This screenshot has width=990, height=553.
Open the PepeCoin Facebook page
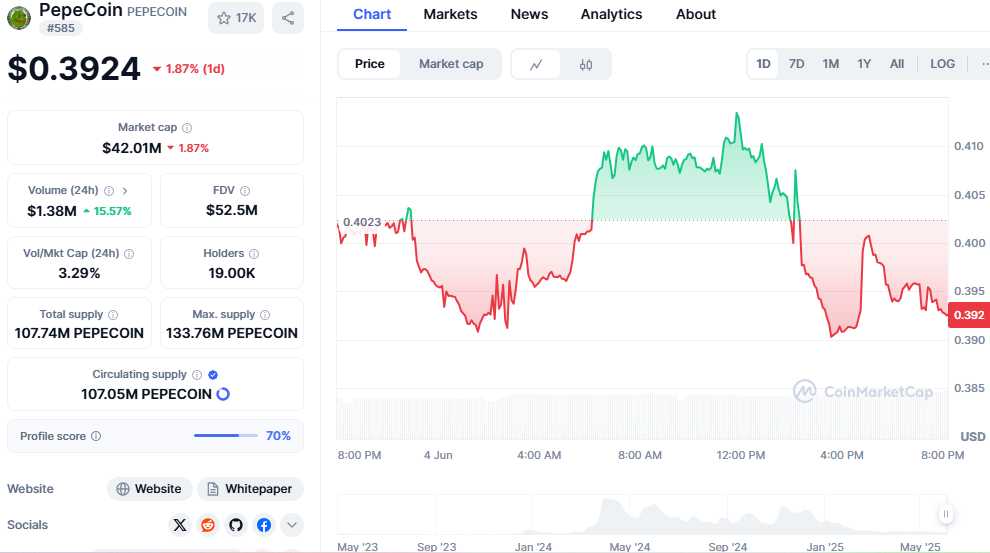pyautogui.click(x=264, y=525)
